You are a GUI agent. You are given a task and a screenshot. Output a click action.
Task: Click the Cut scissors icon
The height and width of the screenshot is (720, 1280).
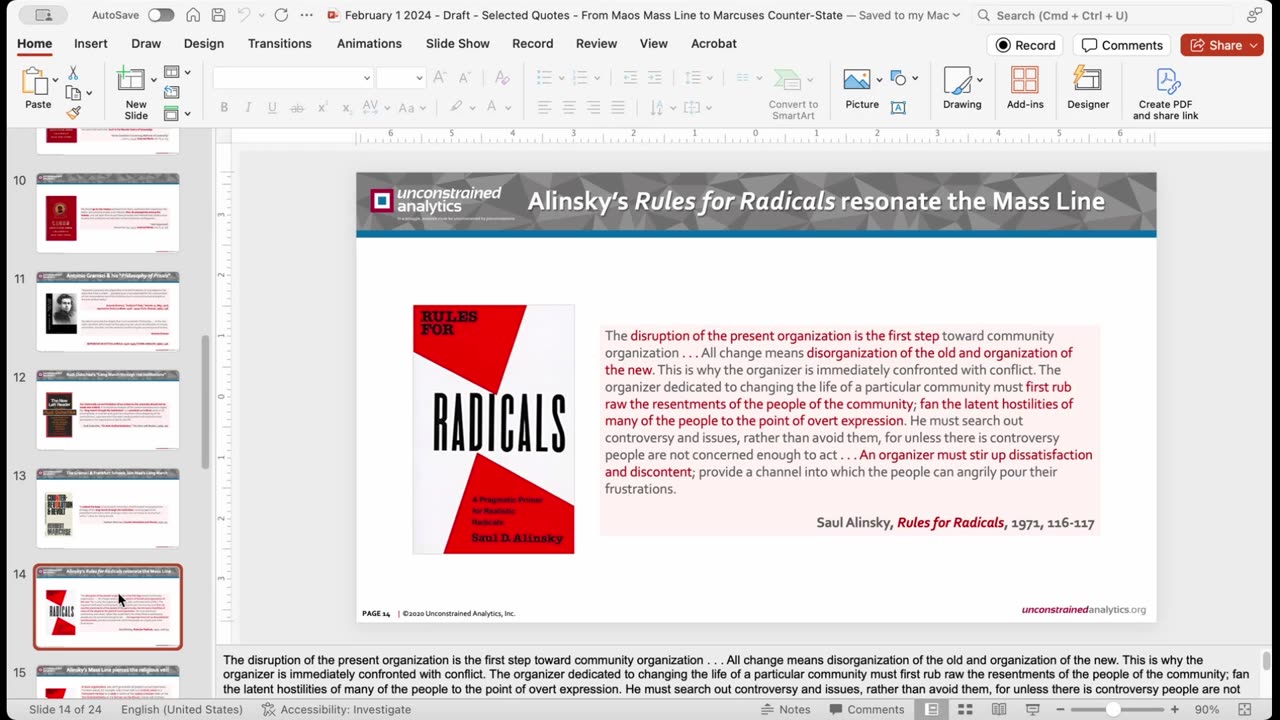pyautogui.click(x=73, y=73)
